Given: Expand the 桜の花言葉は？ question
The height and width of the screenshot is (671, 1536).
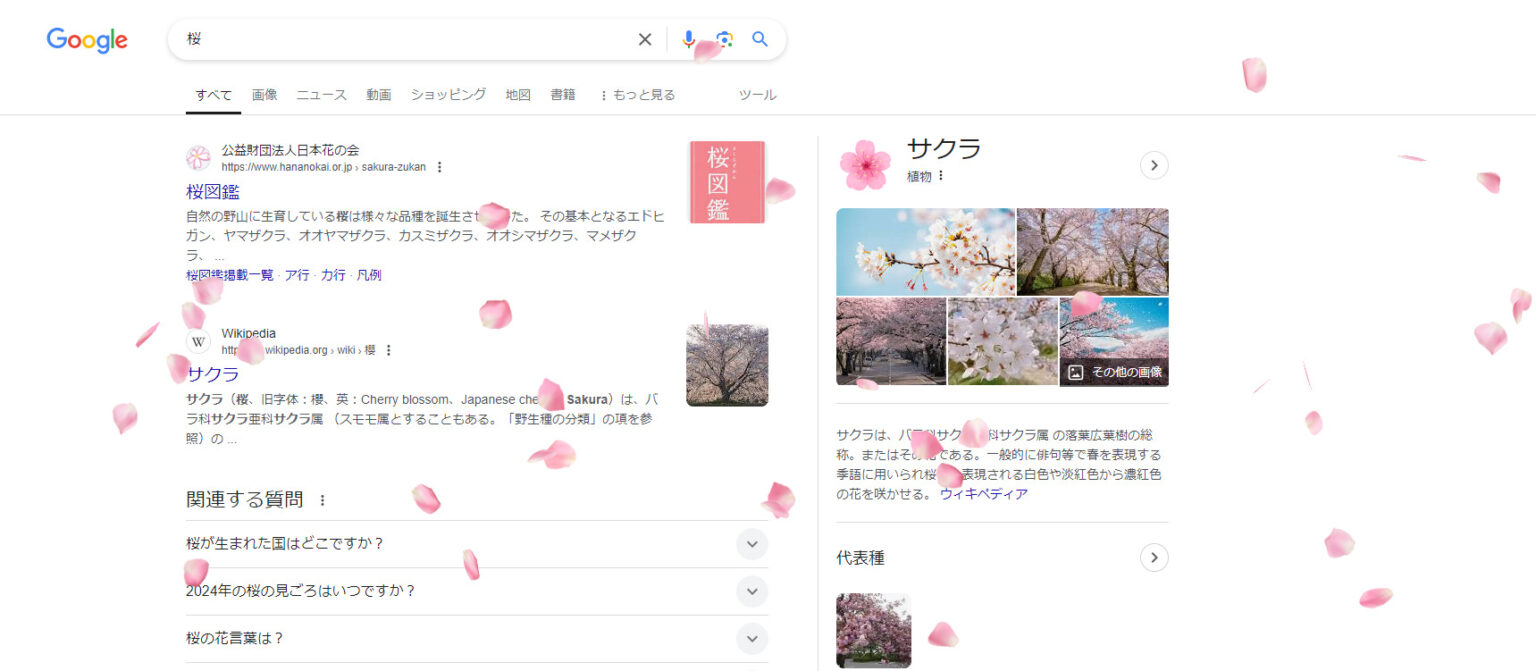Looking at the screenshot, I should pos(752,638).
